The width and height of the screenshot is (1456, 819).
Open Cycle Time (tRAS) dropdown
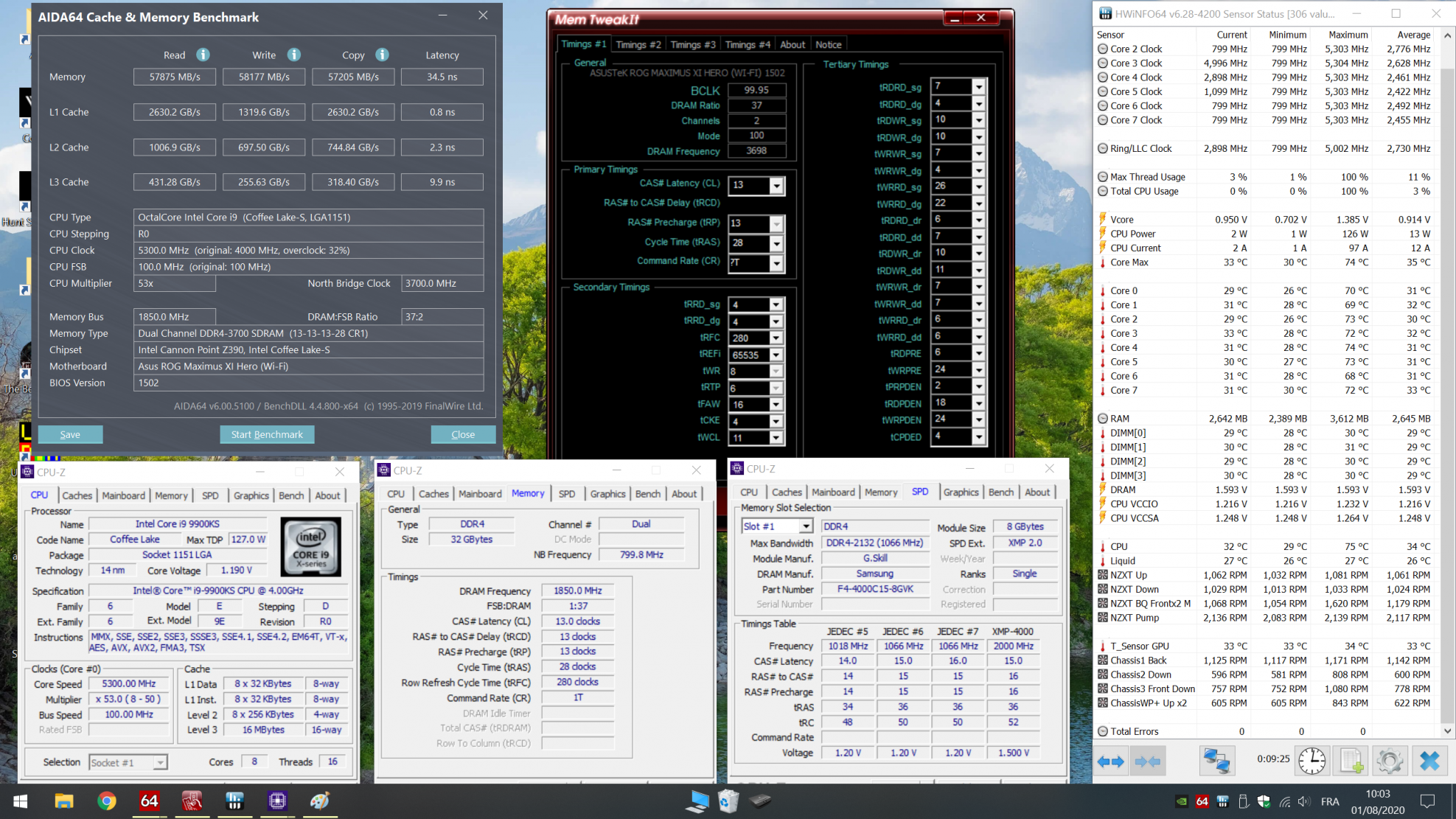pos(776,243)
